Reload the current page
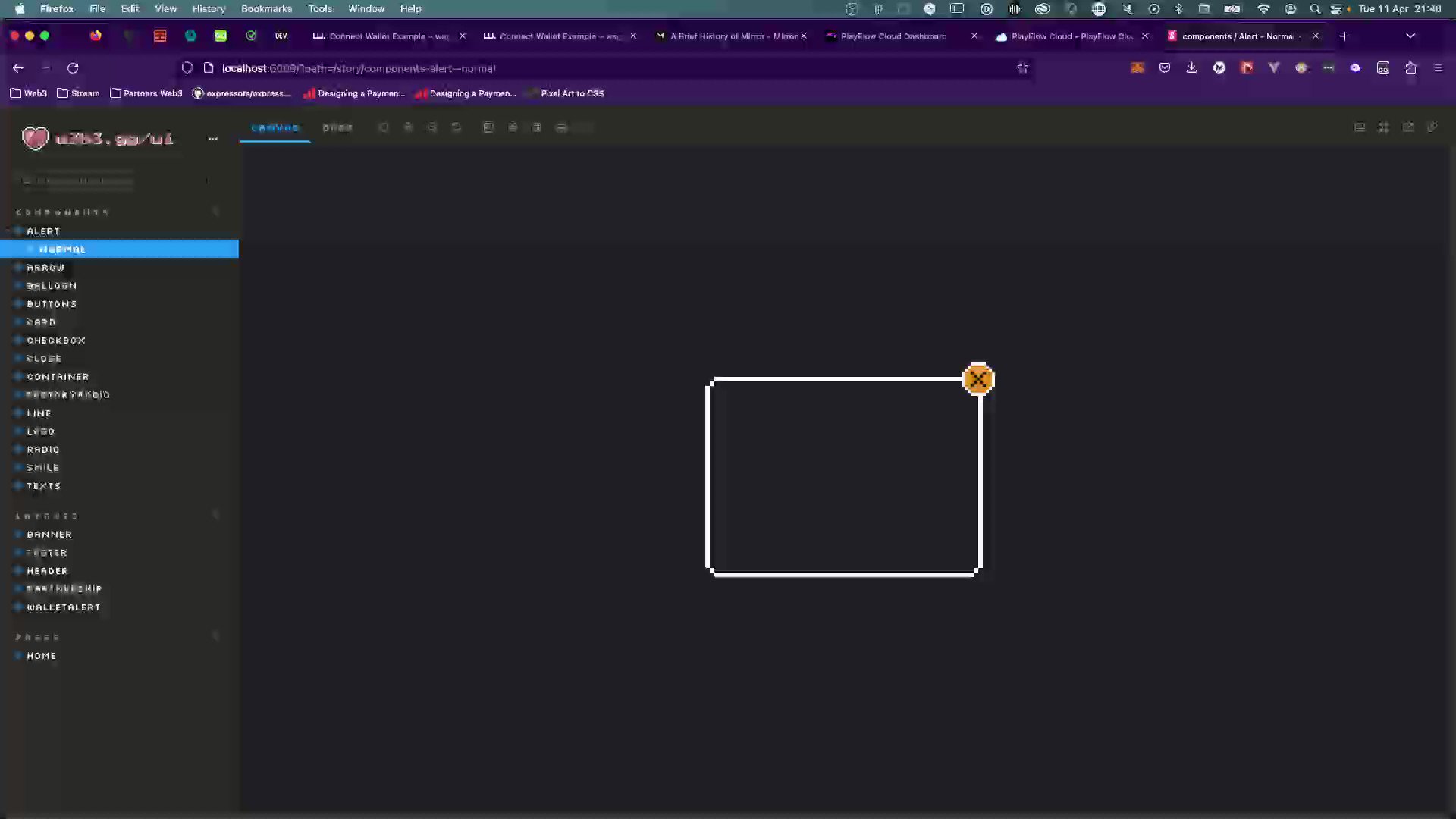1456x819 pixels. pos(73,68)
